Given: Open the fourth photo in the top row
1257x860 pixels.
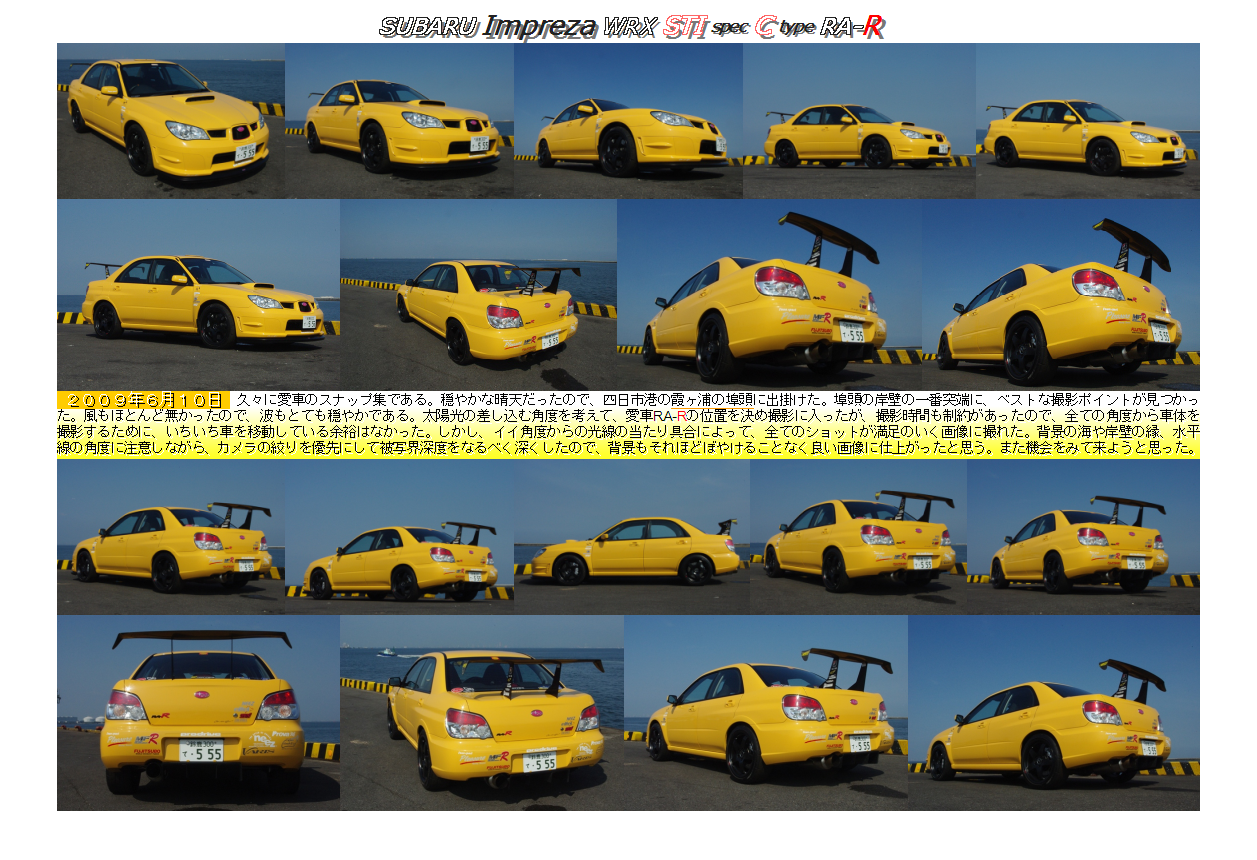Looking at the screenshot, I should pos(859,120).
